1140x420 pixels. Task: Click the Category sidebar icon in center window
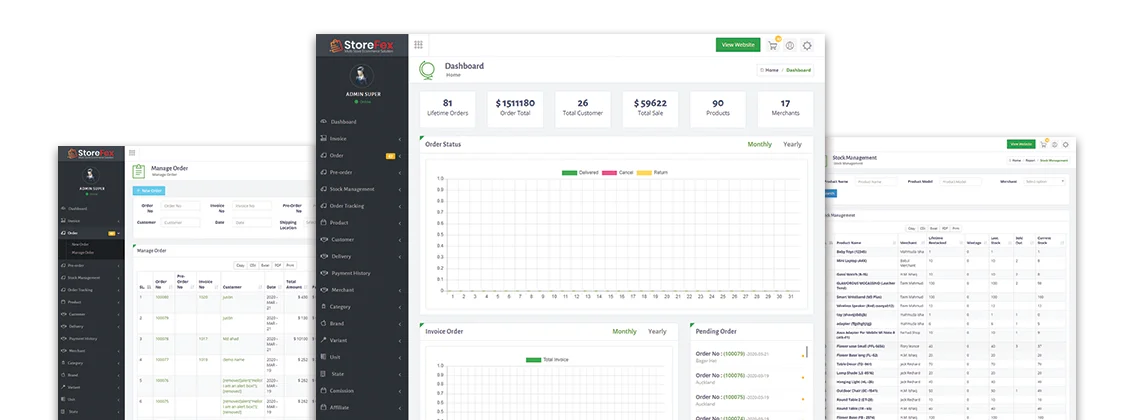(324, 307)
